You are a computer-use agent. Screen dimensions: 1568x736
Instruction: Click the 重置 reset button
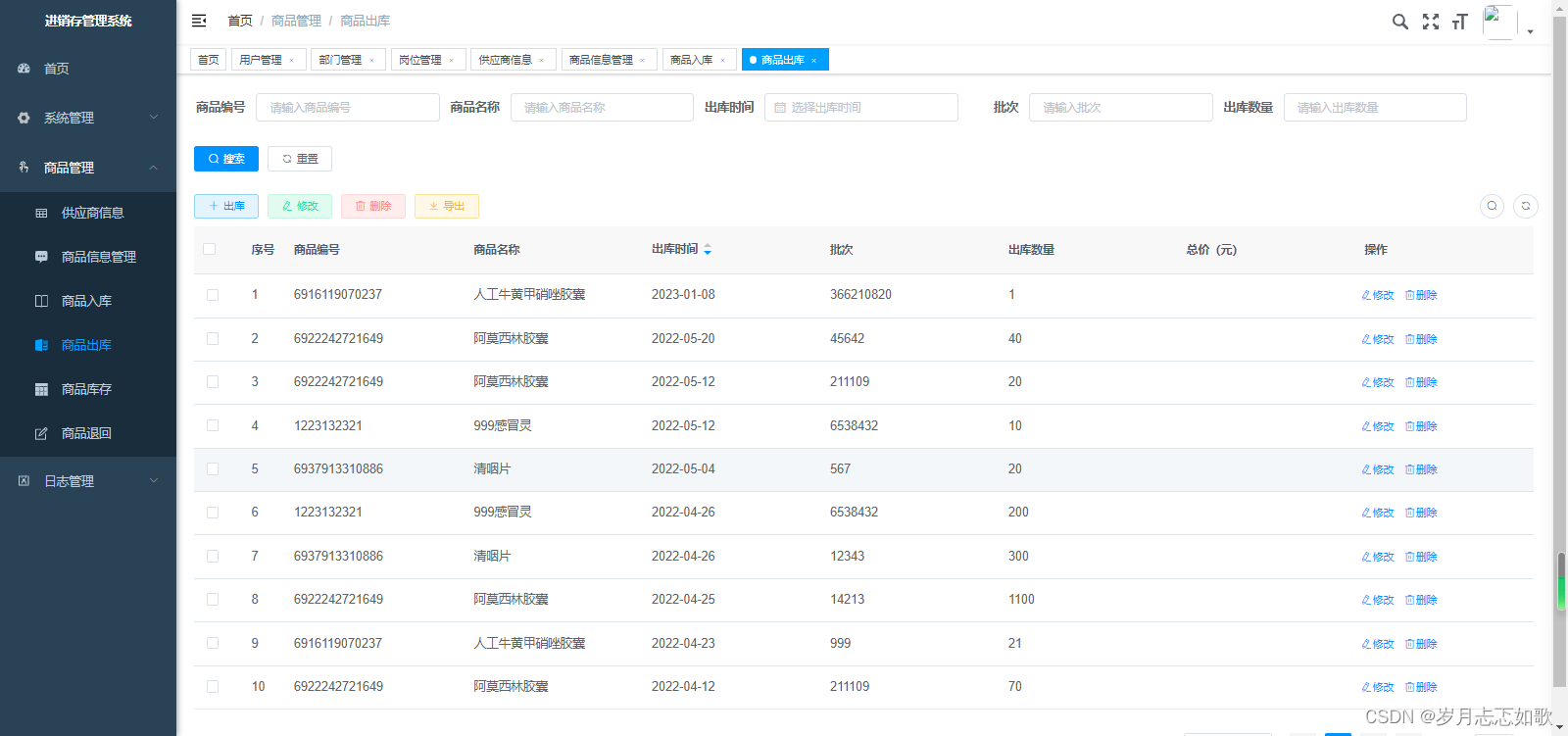(300, 159)
